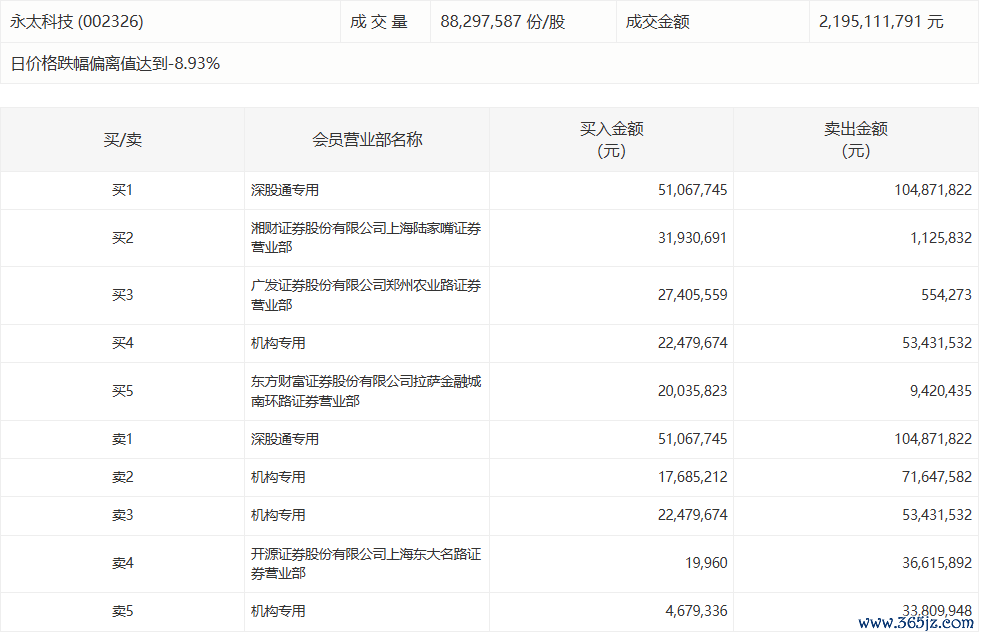
Task: Select turnover value 2,195,111,791 元
Action: [881, 22]
